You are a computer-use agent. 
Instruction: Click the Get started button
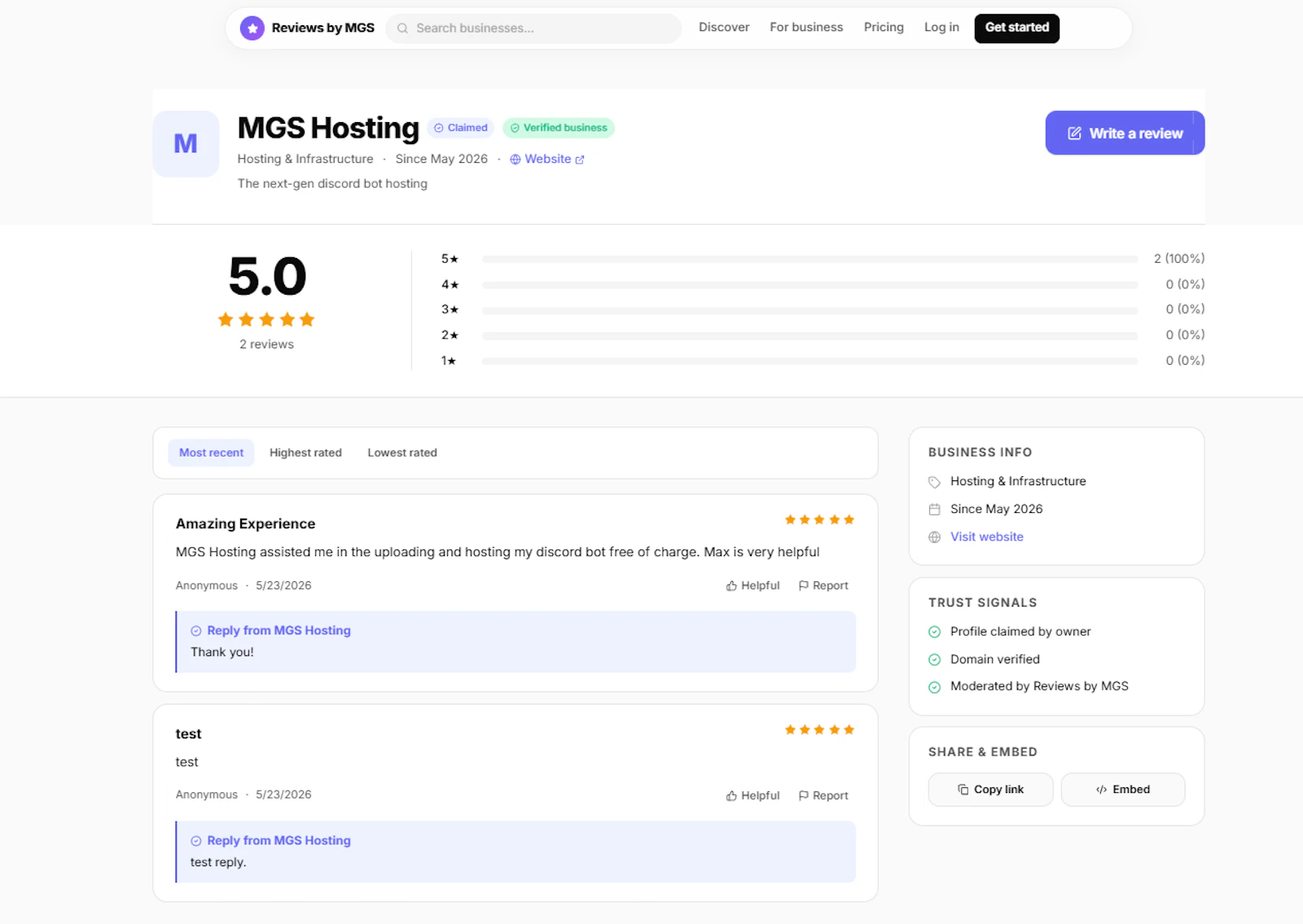(x=1017, y=28)
